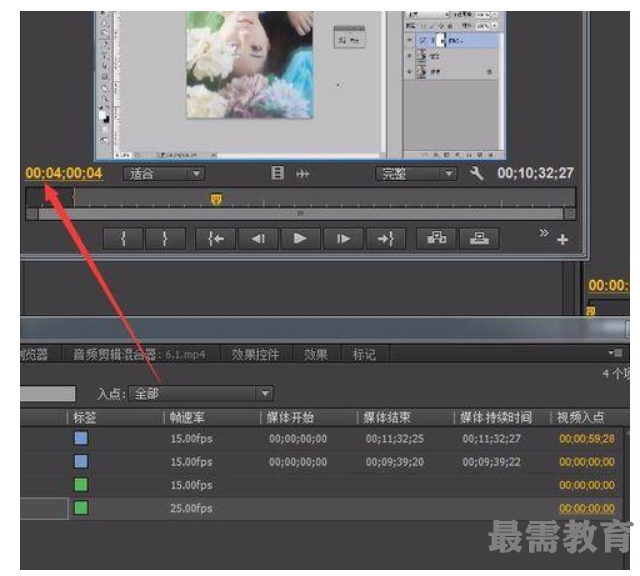Click the Mark In bracket button
This screenshot has width=640, height=576.
124,238
